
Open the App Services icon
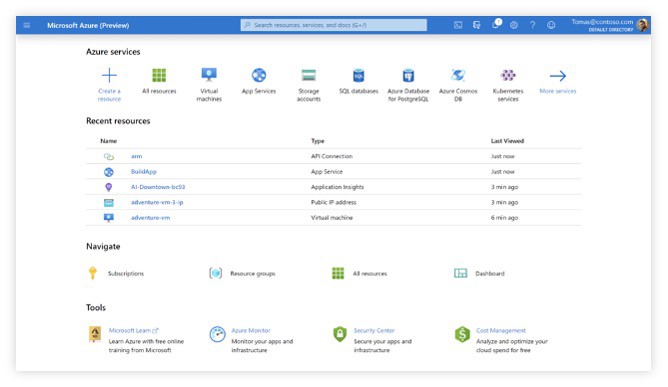pyautogui.click(x=259, y=75)
